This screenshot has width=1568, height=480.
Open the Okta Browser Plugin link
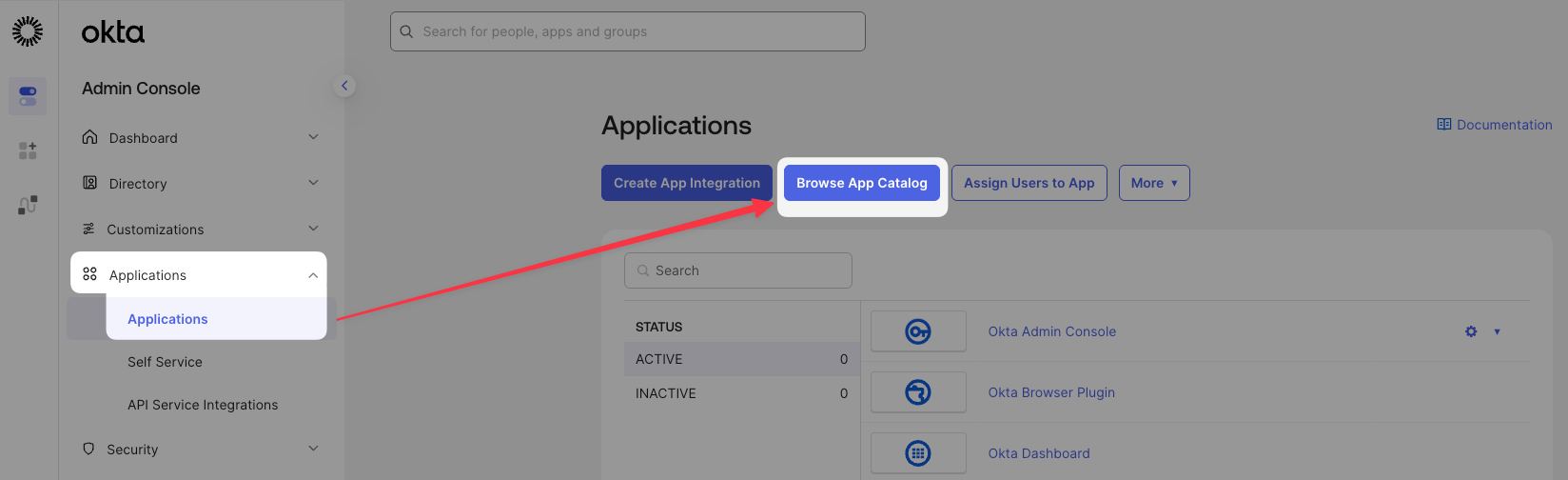point(1051,392)
